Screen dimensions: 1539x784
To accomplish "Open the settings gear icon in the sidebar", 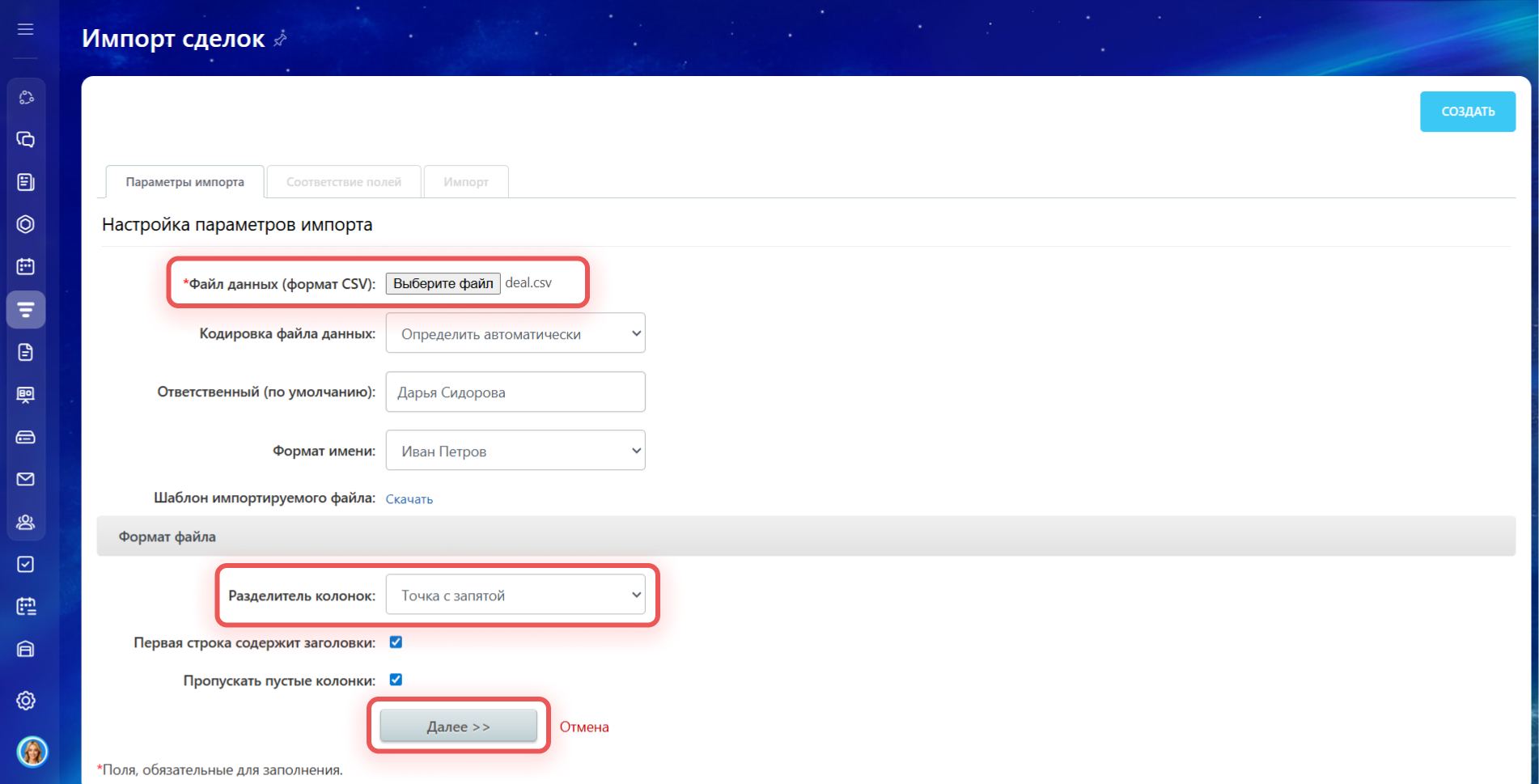I will pyautogui.click(x=26, y=701).
